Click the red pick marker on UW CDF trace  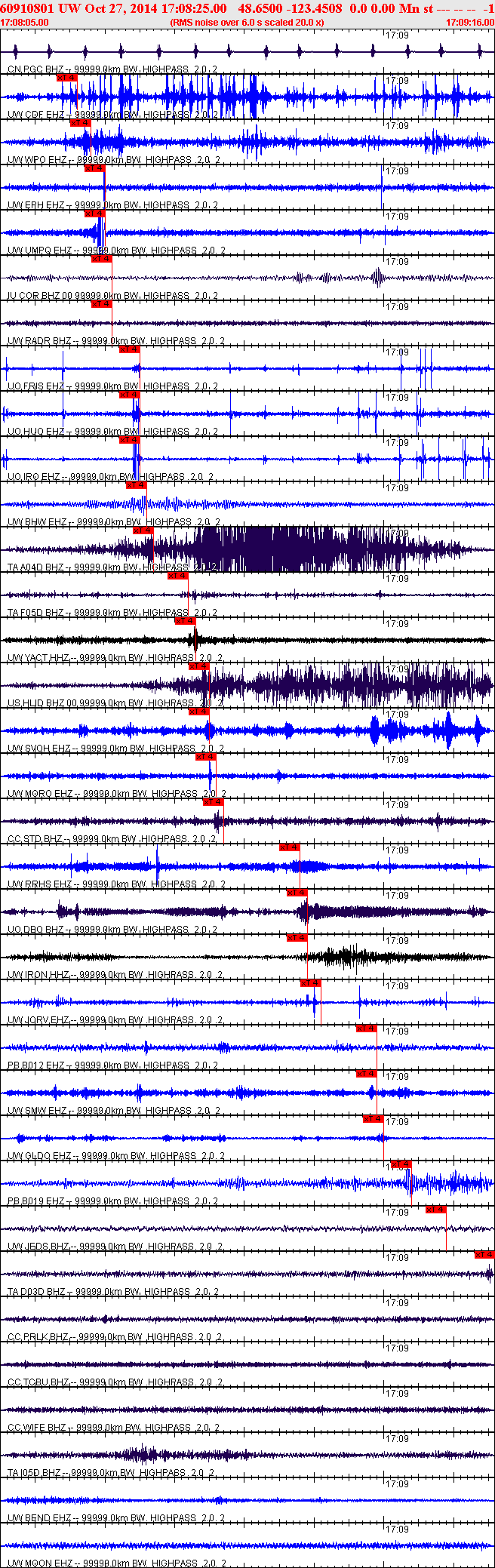(66, 77)
